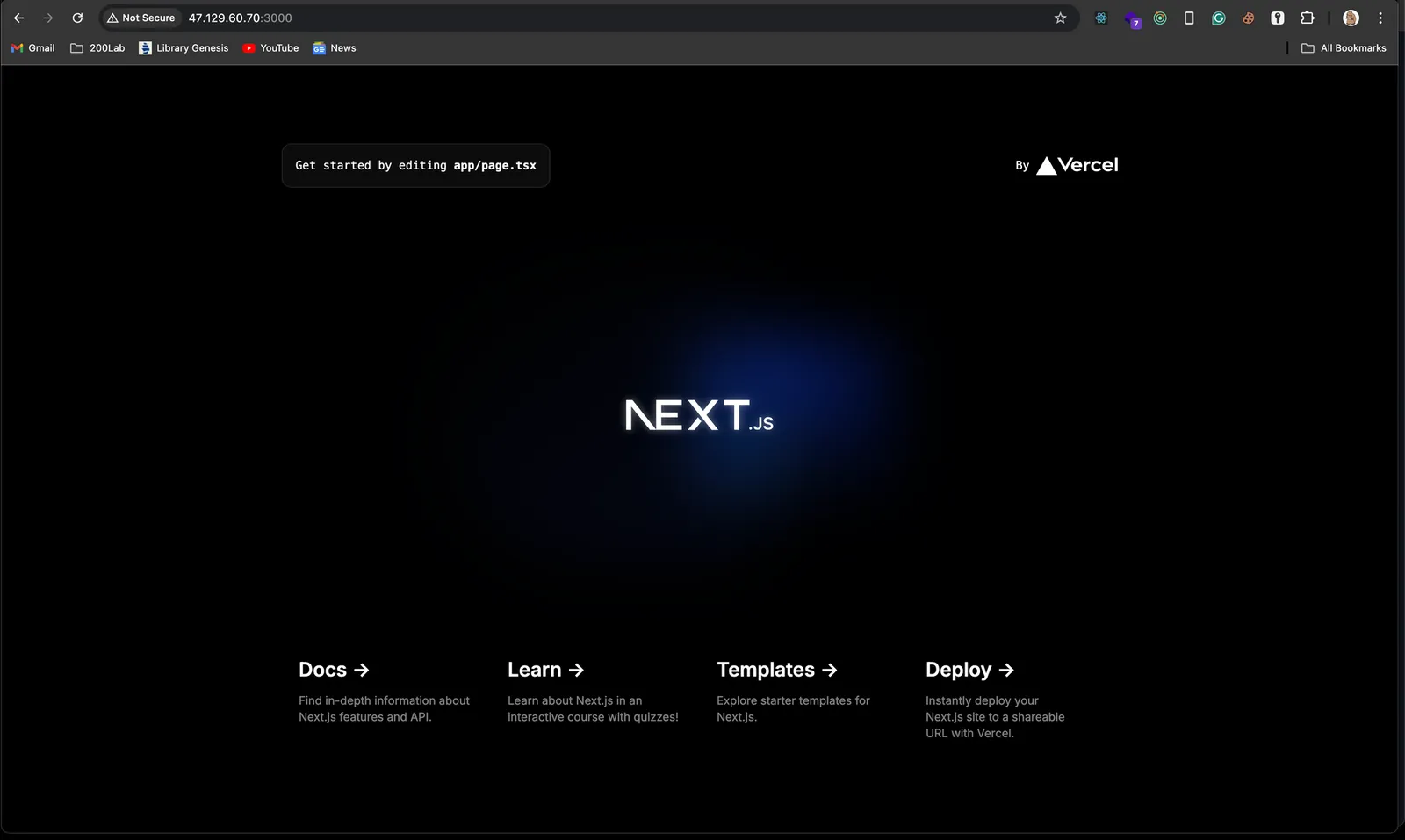Open the Chrome three-dot menu
The width and height of the screenshot is (1405, 840).
pos(1380,18)
